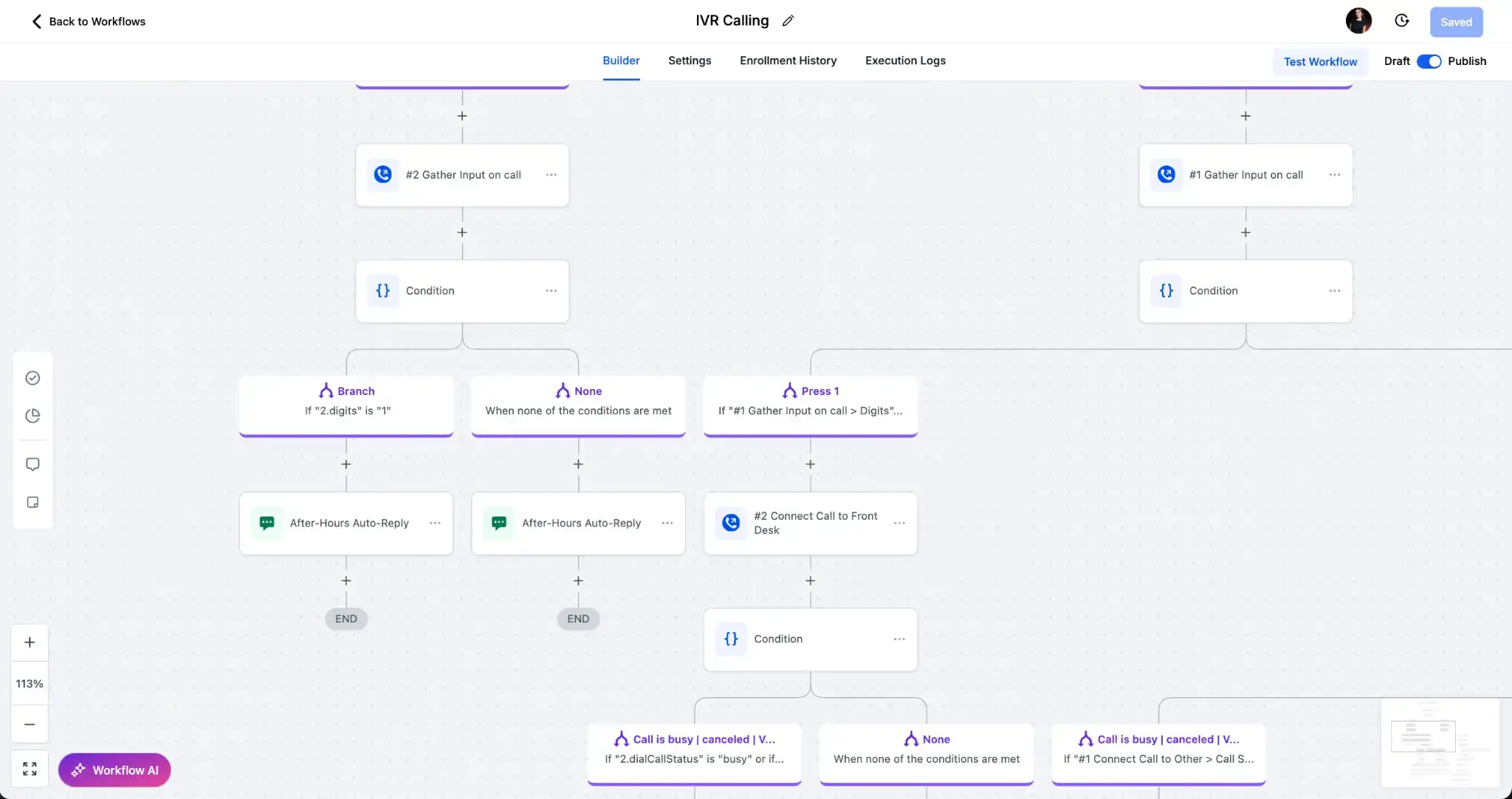This screenshot has width=1512, height=799.
Task: Click the minimap thumbnail in the corner
Action: (x=1439, y=742)
